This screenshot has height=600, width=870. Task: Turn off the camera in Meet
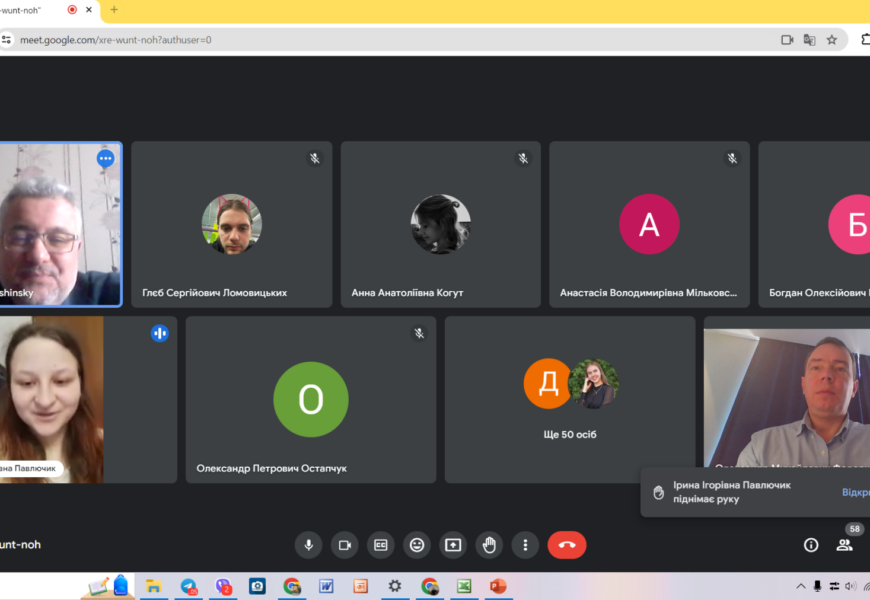(345, 545)
